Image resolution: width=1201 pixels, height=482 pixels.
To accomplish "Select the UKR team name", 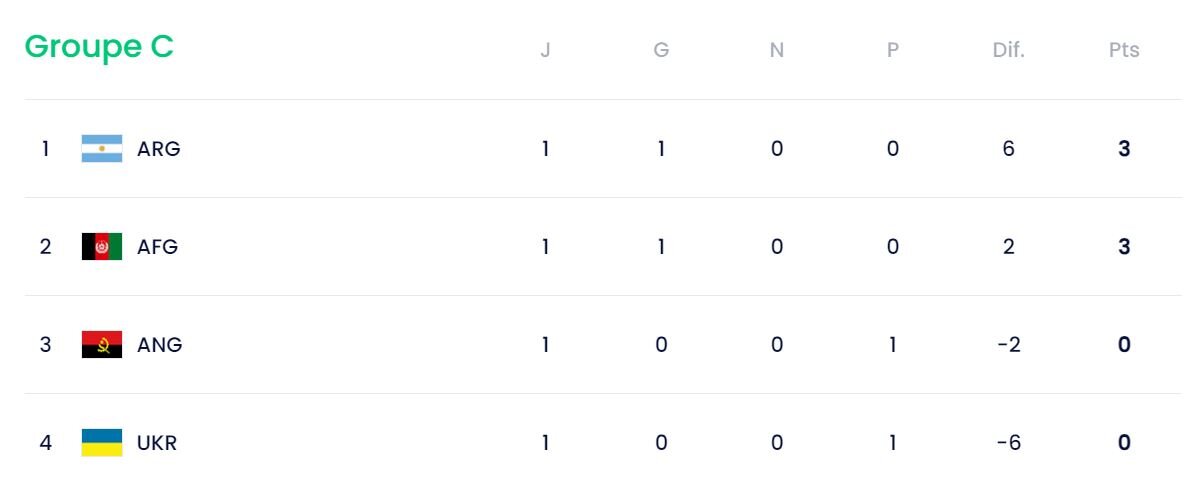I will click(157, 443).
